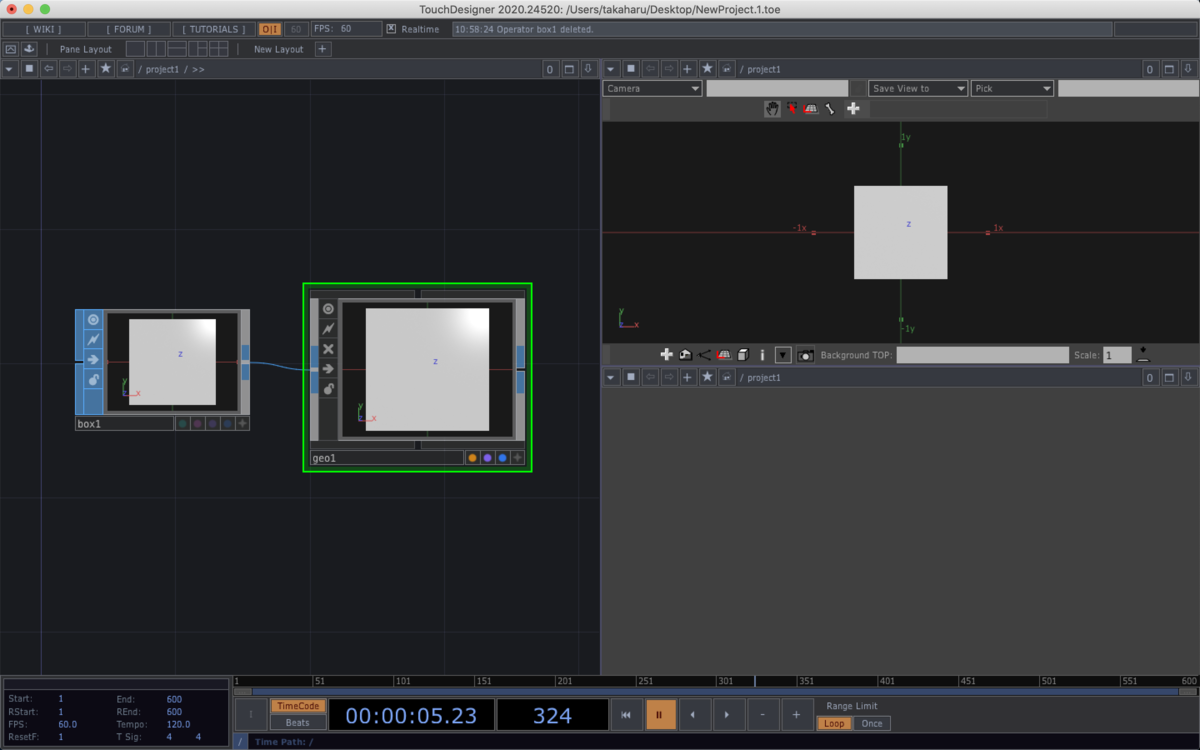1200x750 pixels.
Task: Pause timeline playback
Action: [660, 715]
